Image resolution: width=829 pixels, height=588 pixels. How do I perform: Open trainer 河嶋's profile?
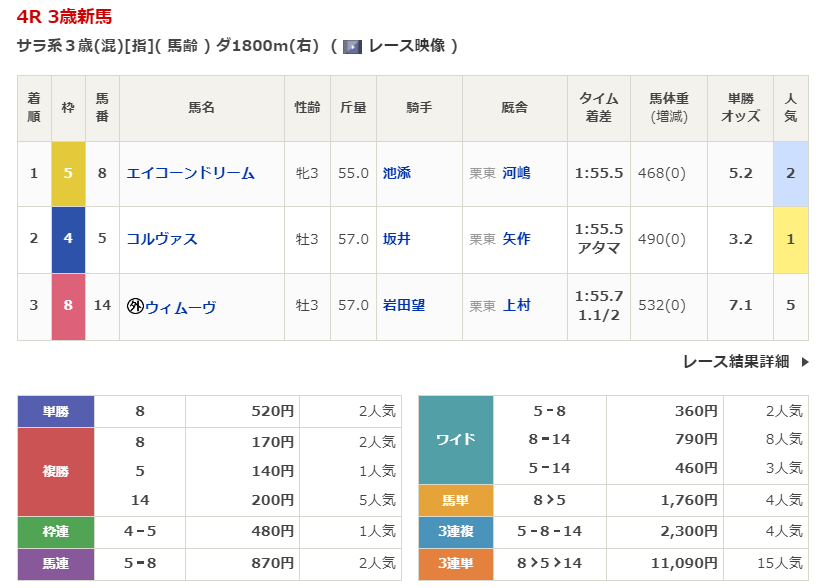coord(516,173)
